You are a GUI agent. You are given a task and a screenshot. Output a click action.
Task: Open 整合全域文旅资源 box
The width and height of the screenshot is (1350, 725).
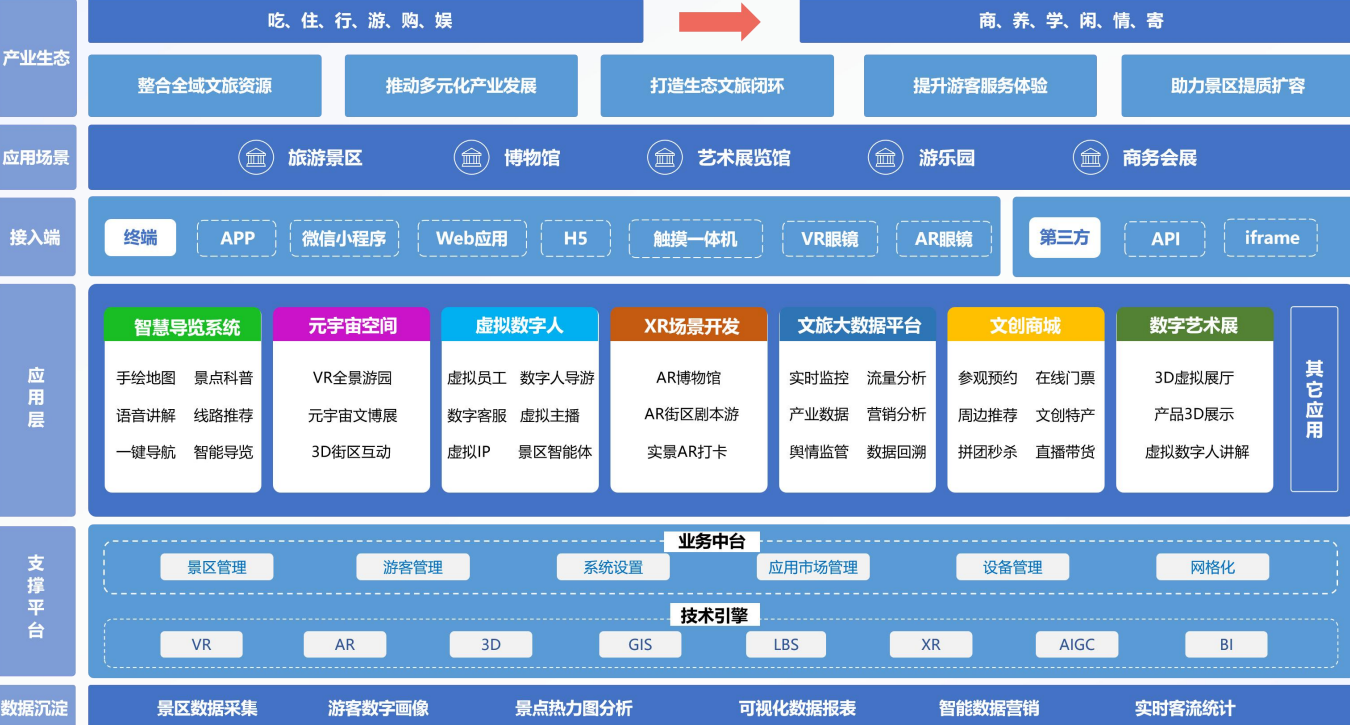205,86
